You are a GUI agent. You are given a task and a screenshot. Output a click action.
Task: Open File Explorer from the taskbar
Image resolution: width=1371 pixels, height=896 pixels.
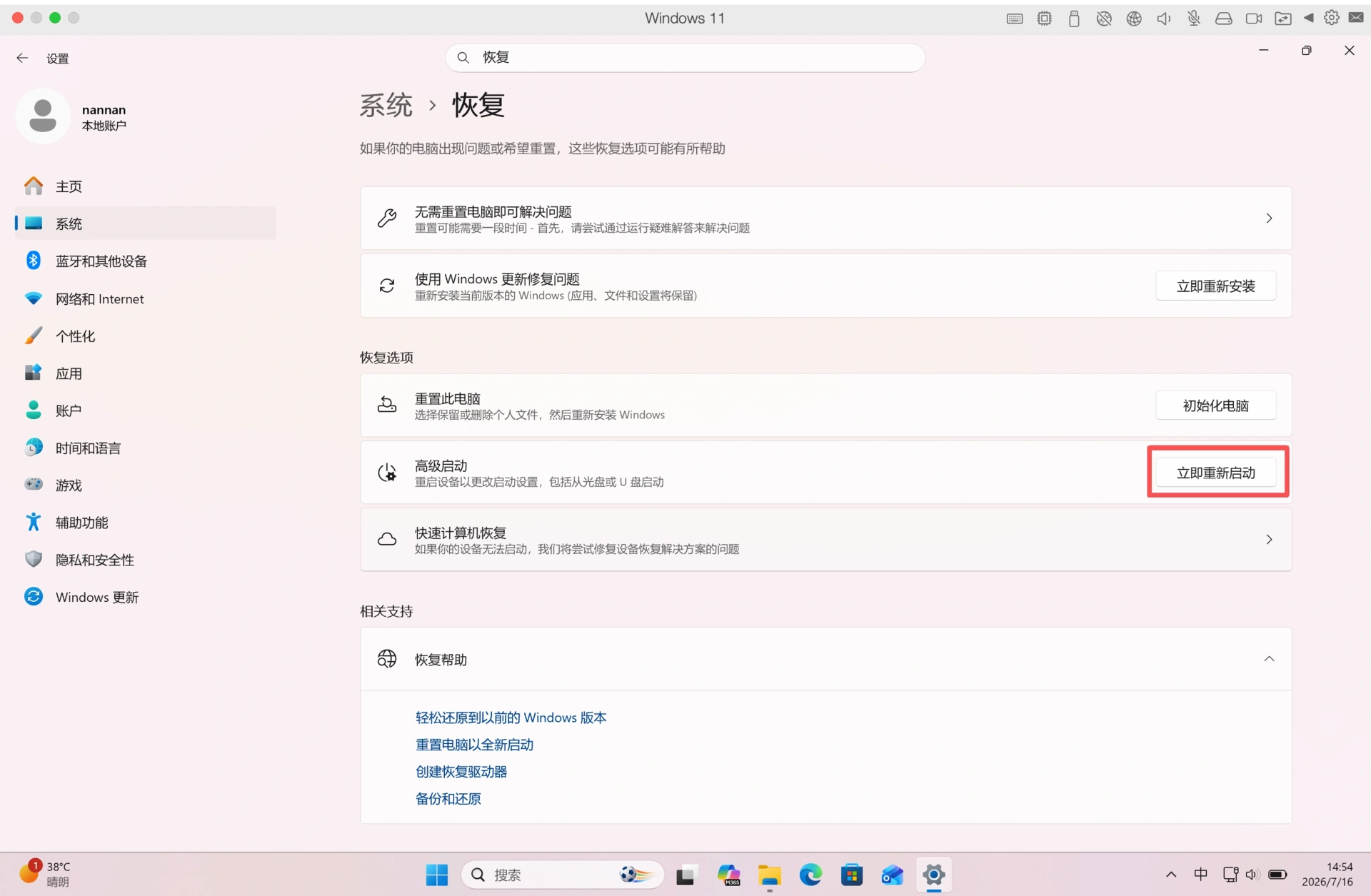[x=770, y=875]
